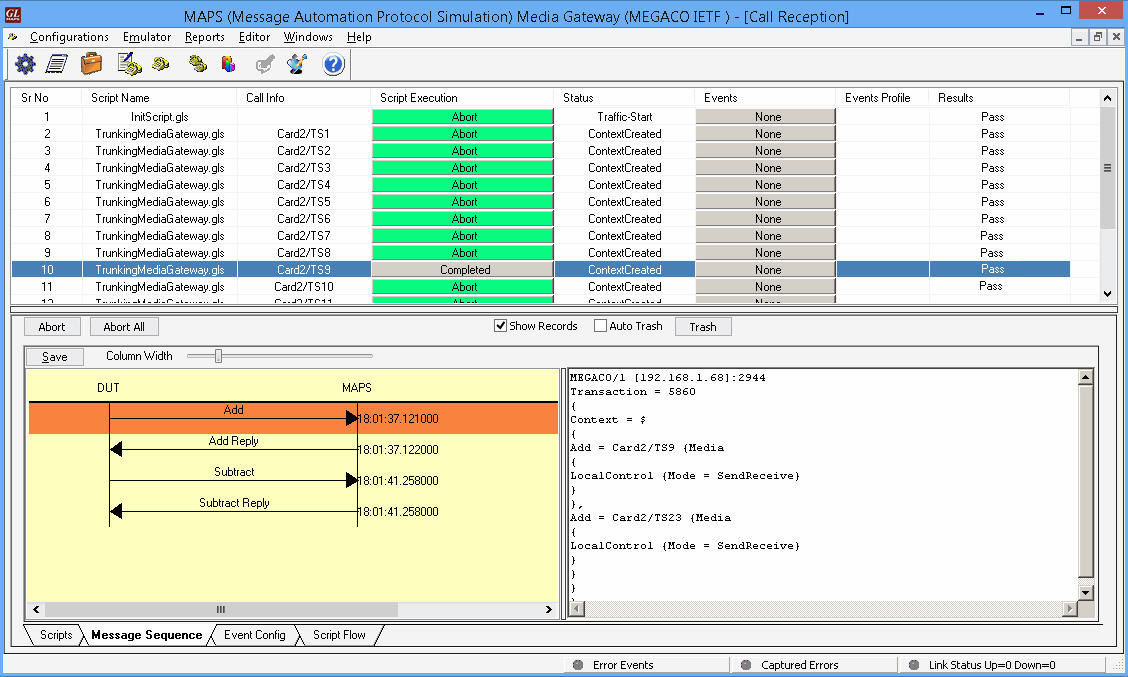Screen dimensions: 1128x677
Task: Click the Events None button for Card2/TS3
Action: (x=765, y=168)
